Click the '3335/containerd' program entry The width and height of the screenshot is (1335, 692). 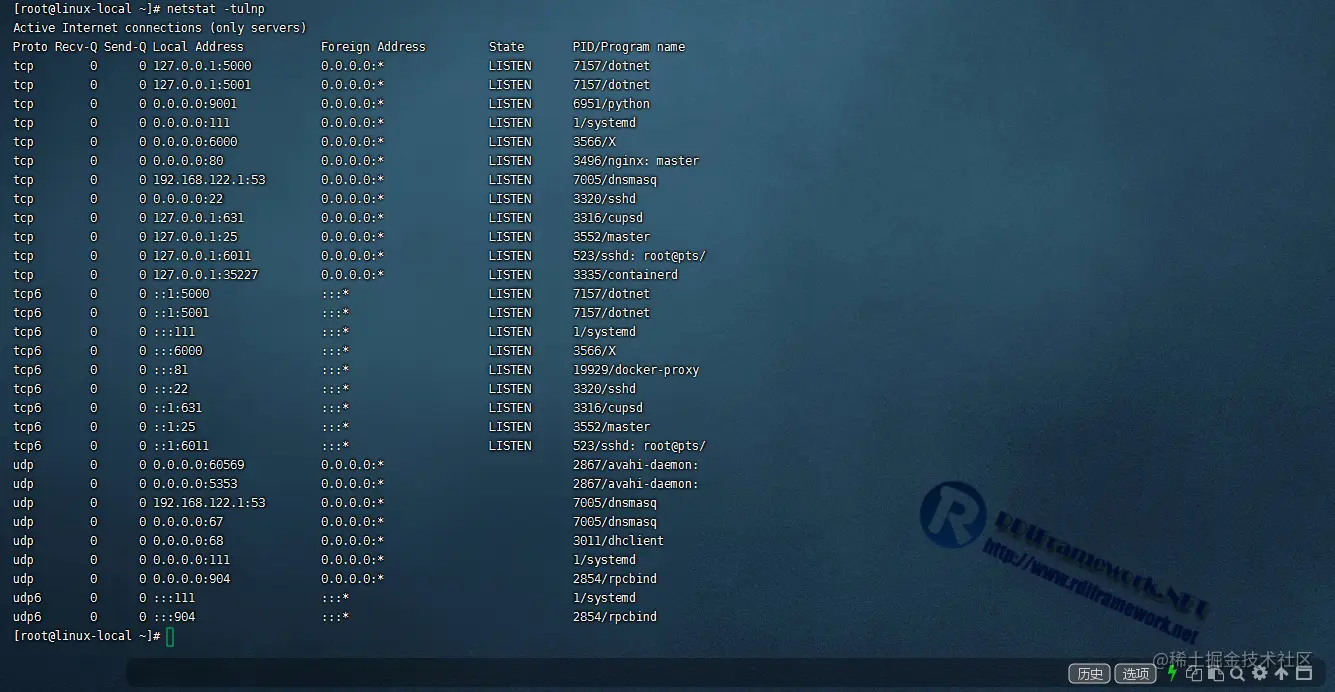tap(625, 275)
